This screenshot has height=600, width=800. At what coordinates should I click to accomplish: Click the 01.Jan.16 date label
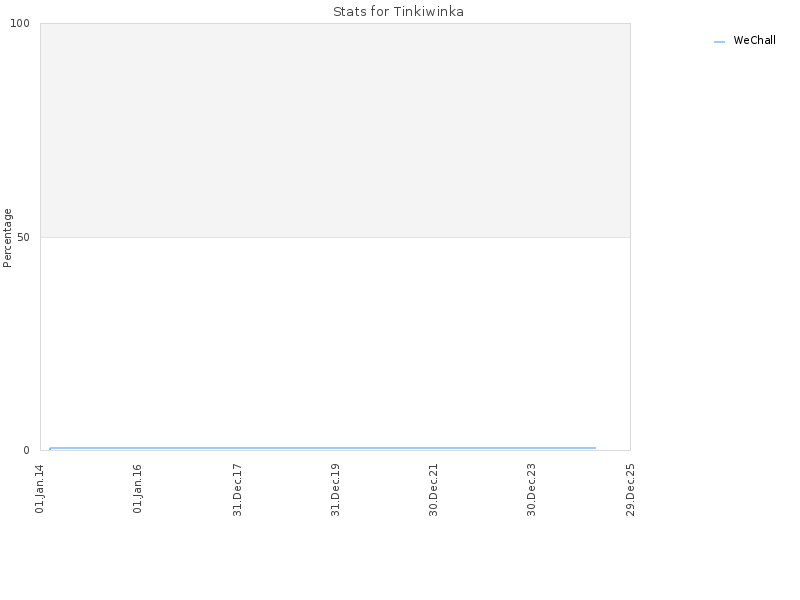[x=138, y=489]
